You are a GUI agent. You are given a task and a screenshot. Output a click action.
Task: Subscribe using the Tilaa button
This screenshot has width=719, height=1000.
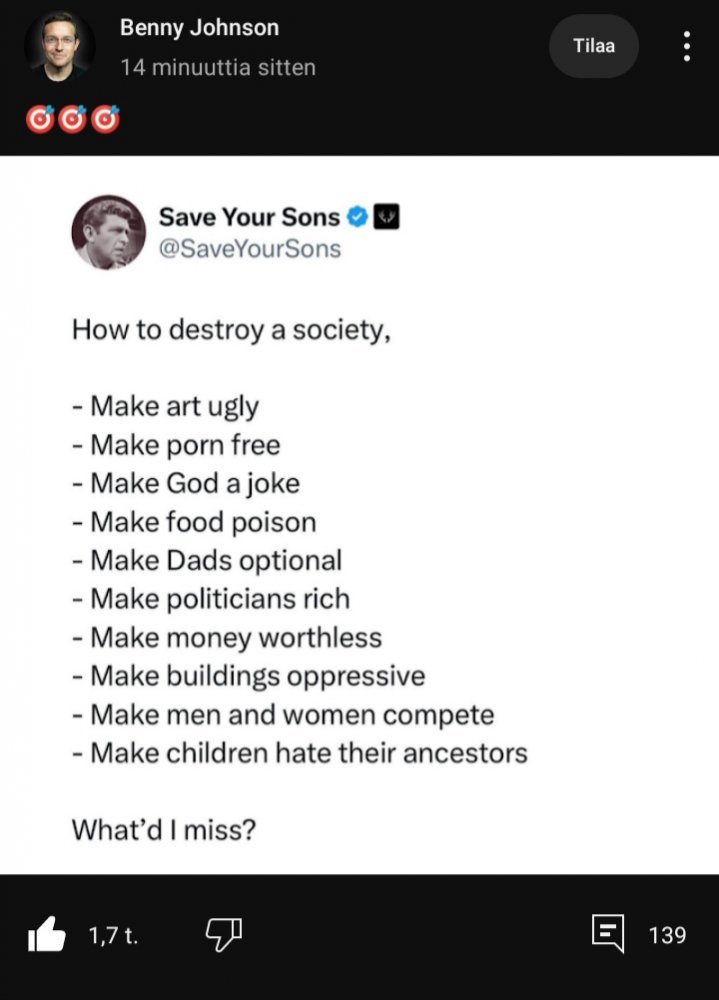click(594, 46)
